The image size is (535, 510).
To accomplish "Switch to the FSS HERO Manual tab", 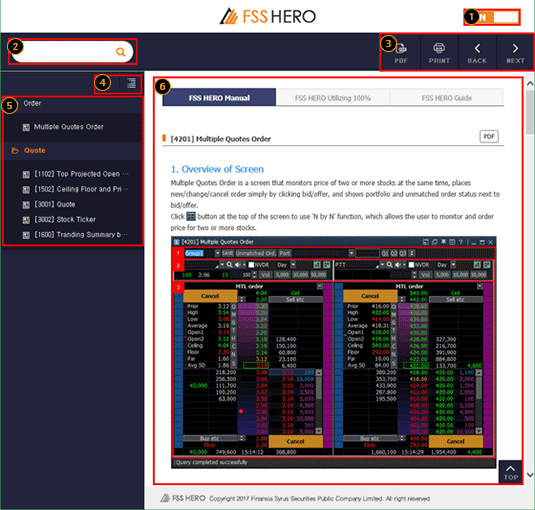I will tap(219, 98).
